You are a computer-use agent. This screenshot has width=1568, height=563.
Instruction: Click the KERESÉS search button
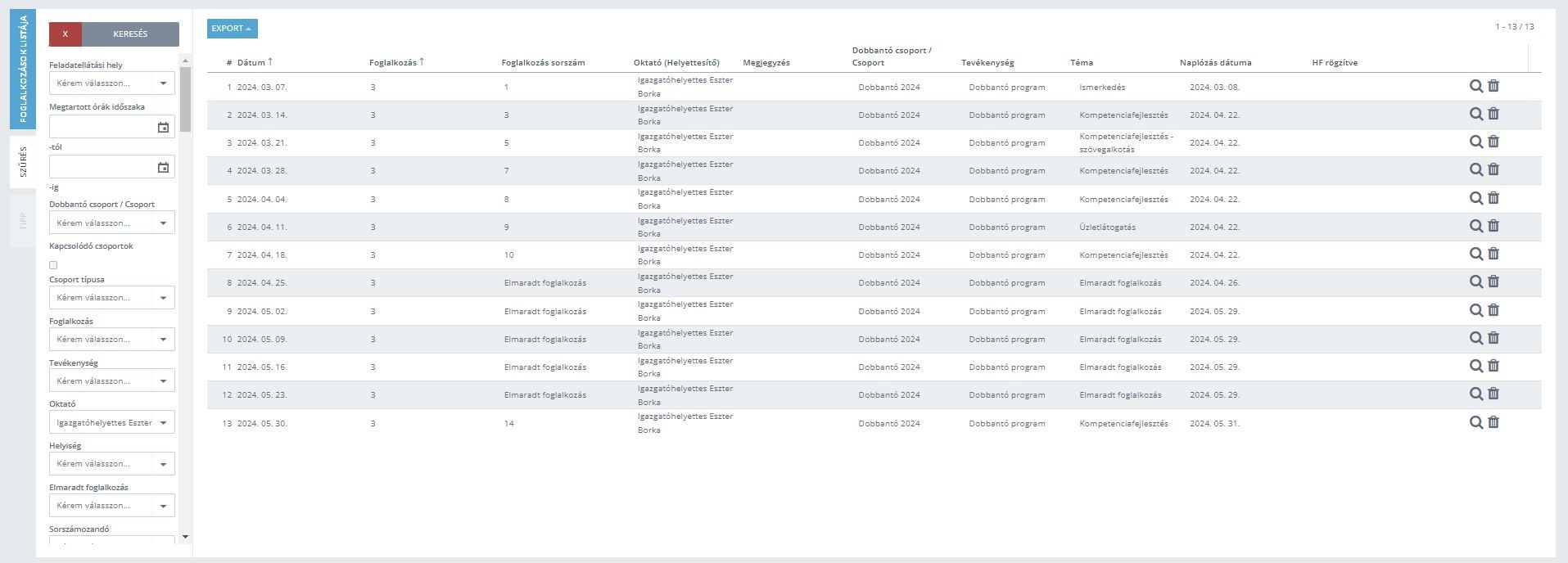130,34
